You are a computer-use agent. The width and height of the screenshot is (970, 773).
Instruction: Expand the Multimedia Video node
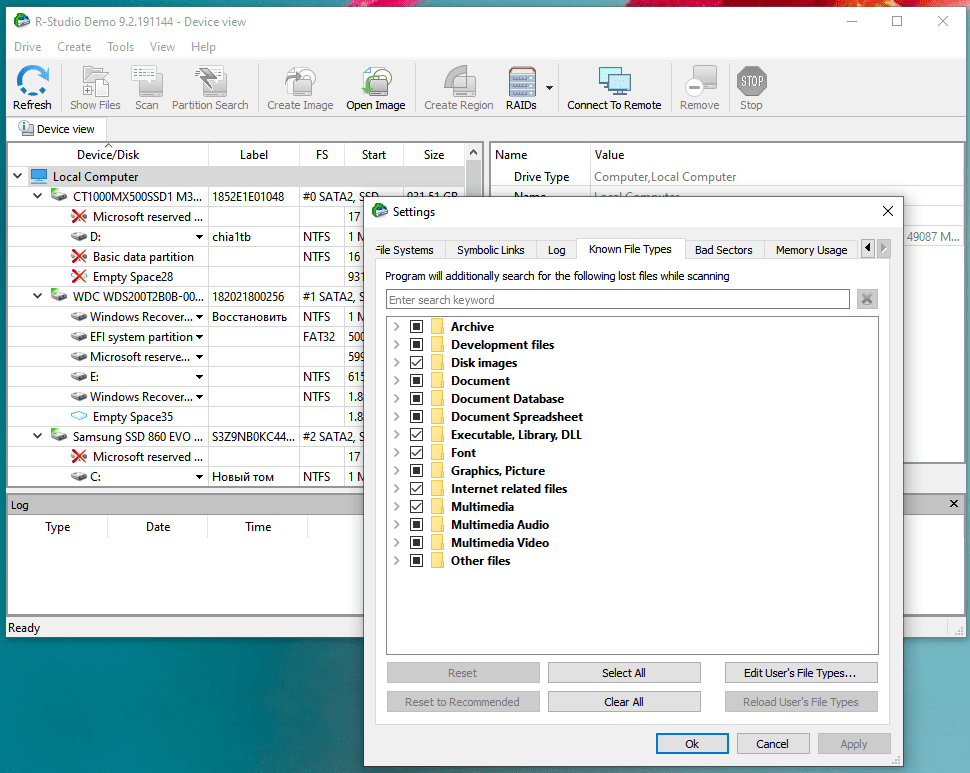click(x=397, y=542)
